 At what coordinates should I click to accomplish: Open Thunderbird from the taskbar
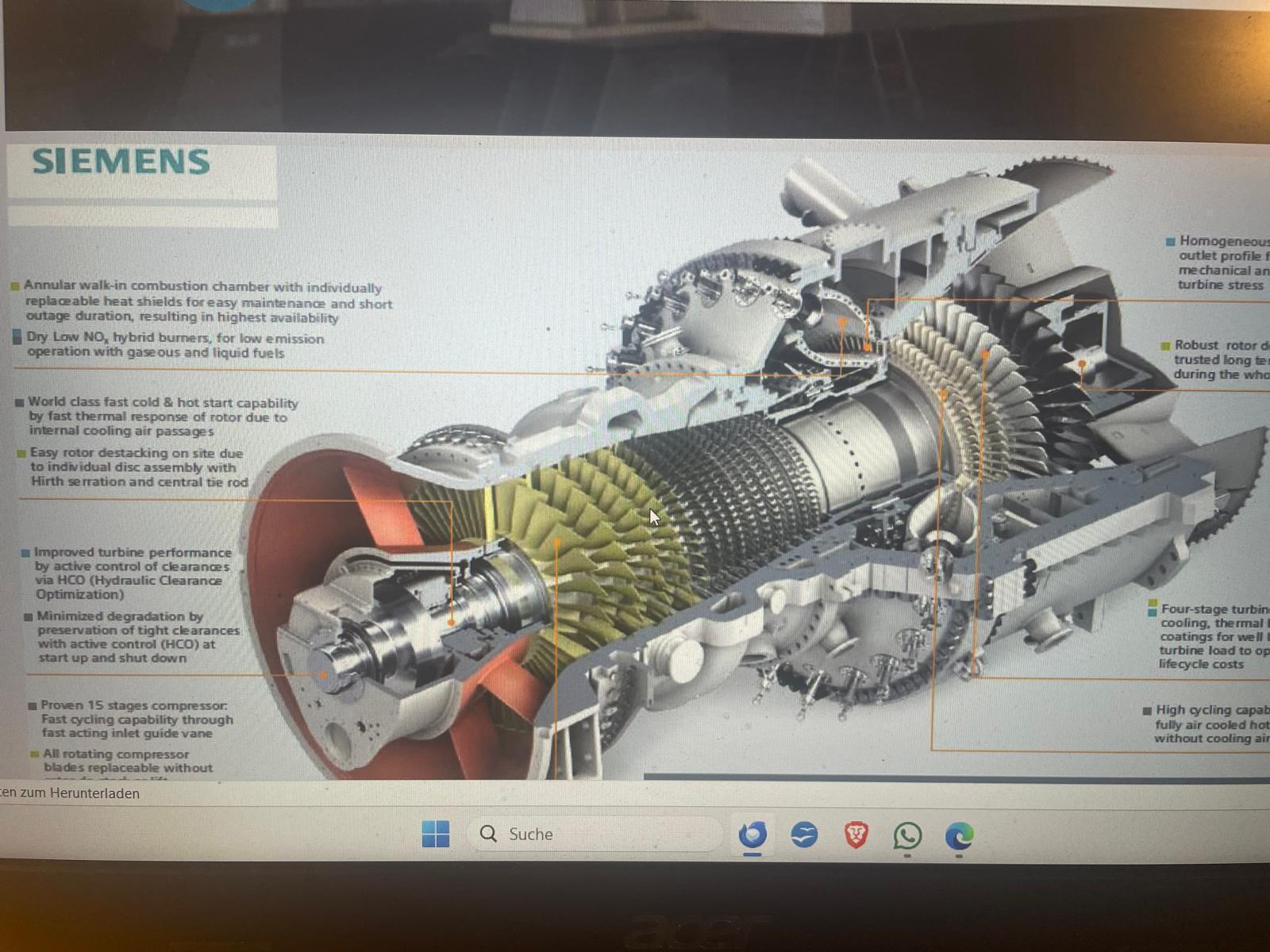(752, 835)
